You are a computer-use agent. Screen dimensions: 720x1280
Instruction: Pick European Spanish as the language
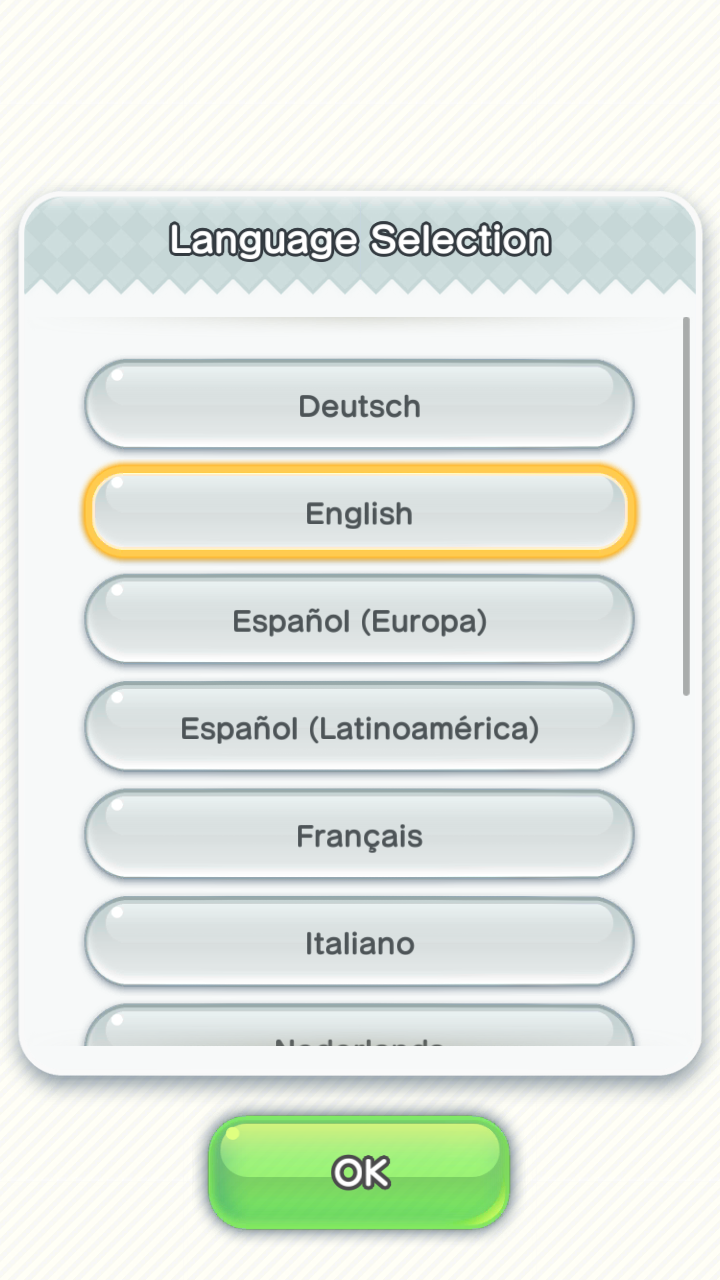click(x=359, y=621)
